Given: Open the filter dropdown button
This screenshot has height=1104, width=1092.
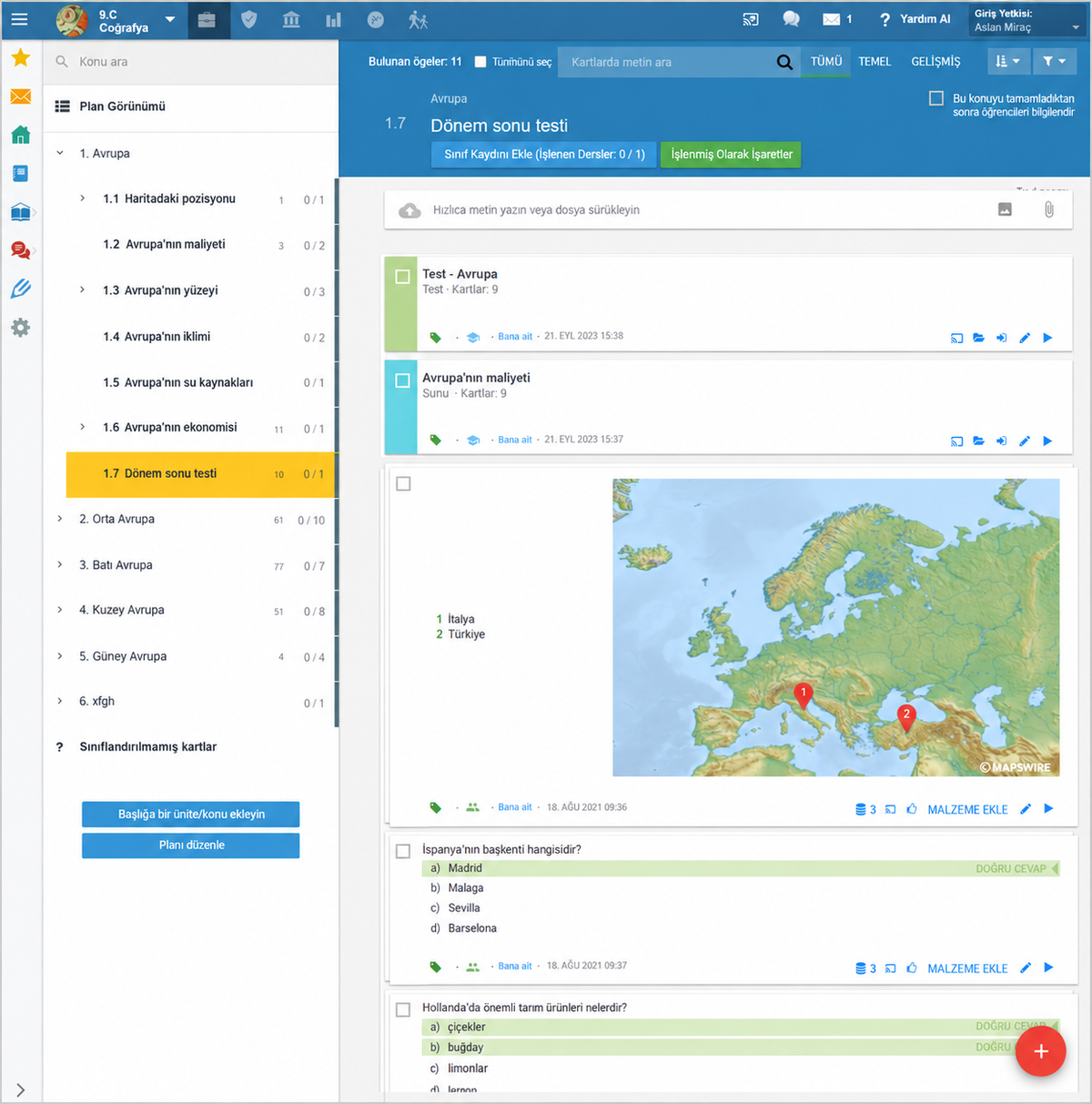Looking at the screenshot, I should pos(1055,62).
